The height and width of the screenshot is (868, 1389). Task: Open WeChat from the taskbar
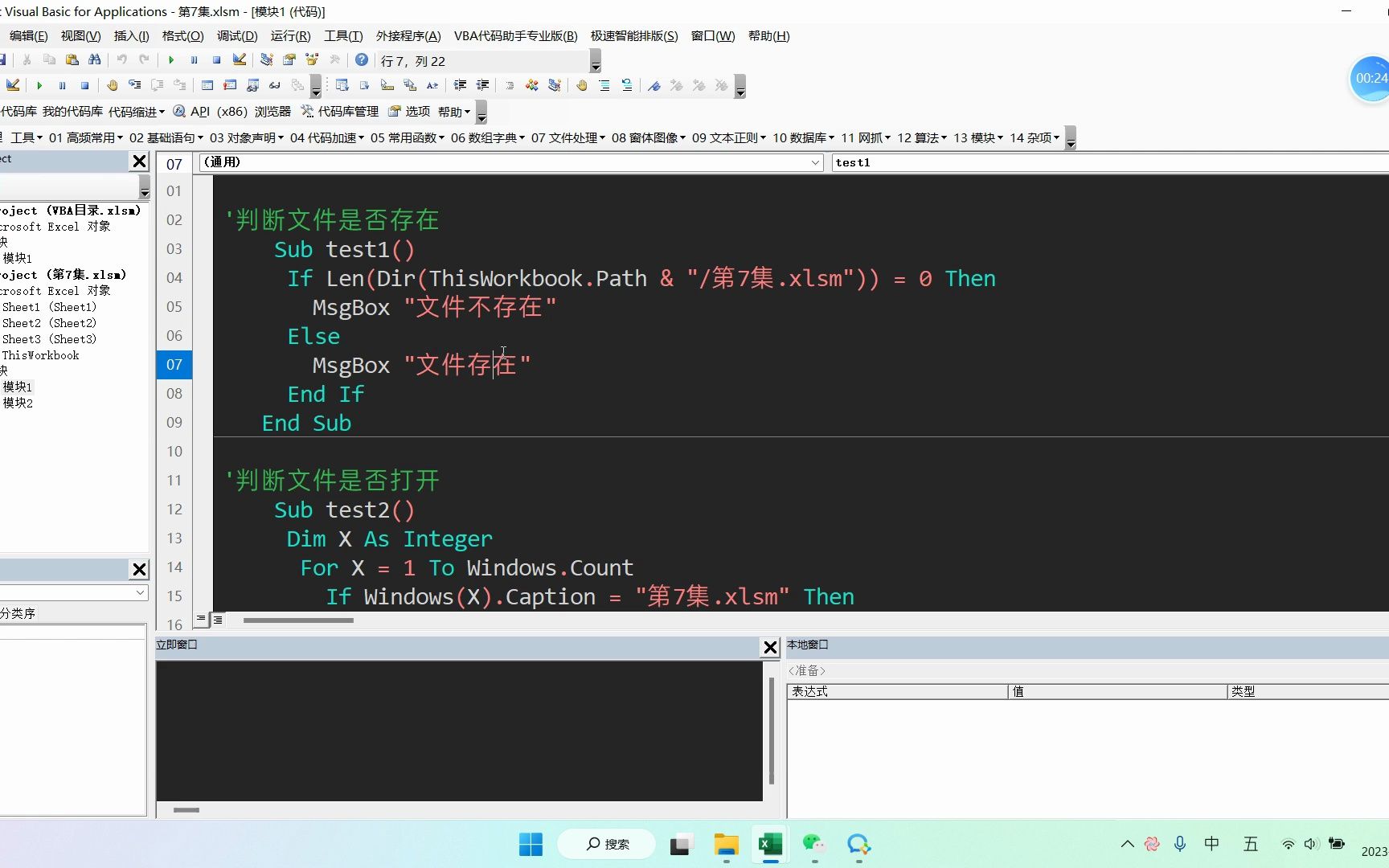coord(813,845)
